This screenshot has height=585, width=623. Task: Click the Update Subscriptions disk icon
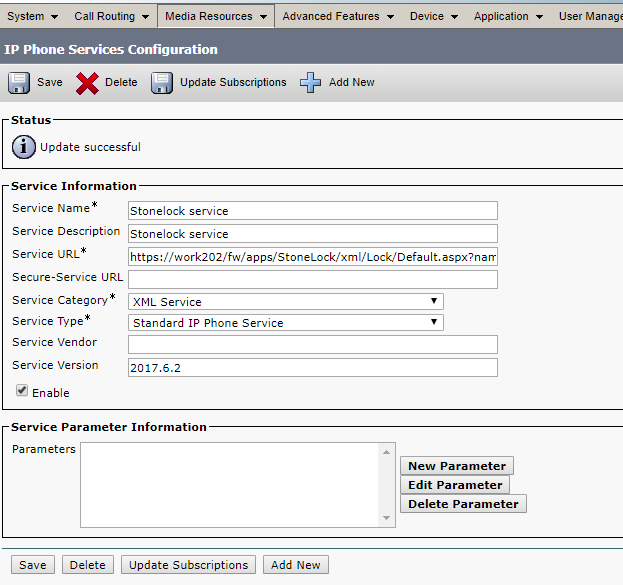click(x=162, y=83)
